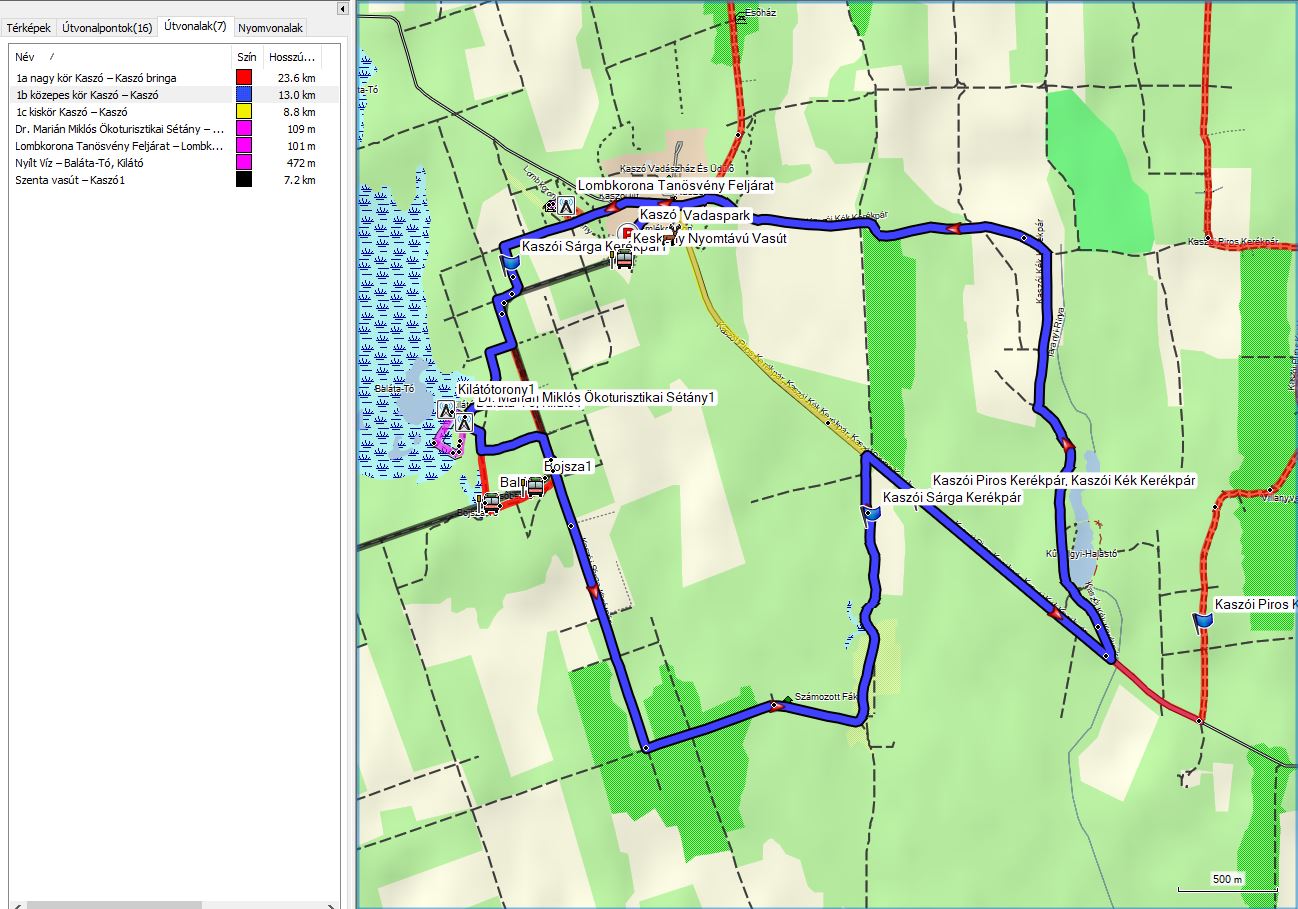Click the blue flag for Kaszói Piros waypoint

coord(1202,621)
